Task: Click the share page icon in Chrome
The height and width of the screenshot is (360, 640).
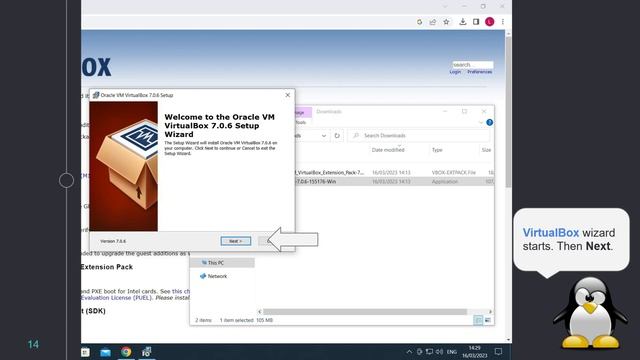Action: coord(433,22)
